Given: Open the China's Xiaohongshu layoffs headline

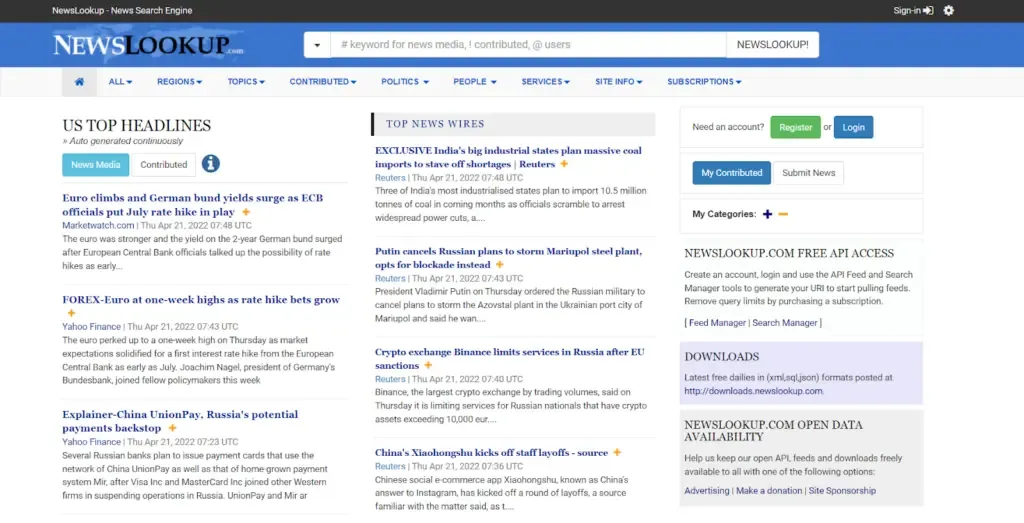Looking at the screenshot, I should pos(491,452).
